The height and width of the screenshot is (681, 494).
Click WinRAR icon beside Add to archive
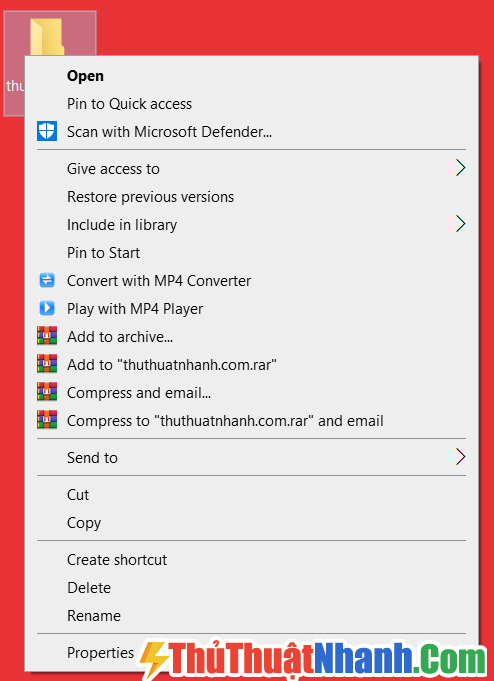coord(46,337)
